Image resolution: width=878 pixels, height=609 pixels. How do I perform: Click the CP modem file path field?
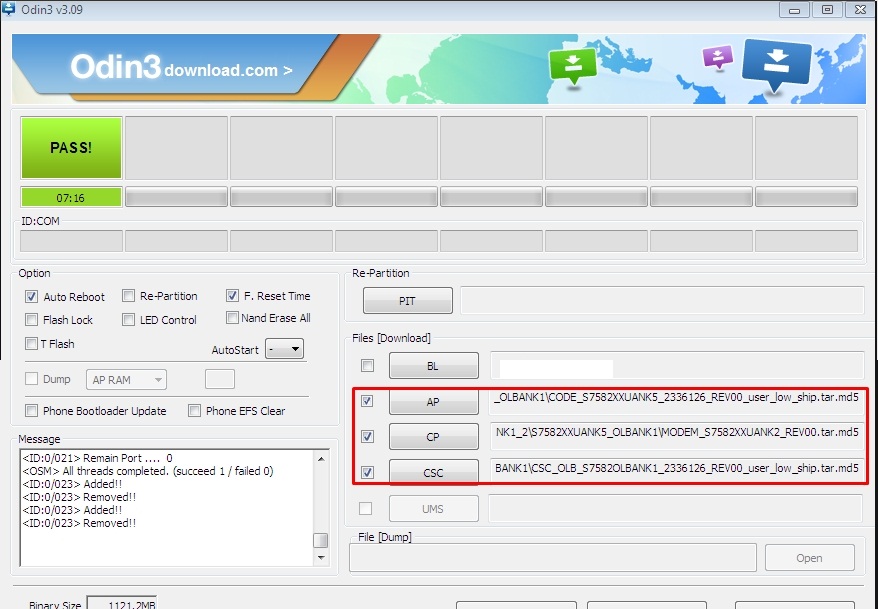(x=678, y=436)
